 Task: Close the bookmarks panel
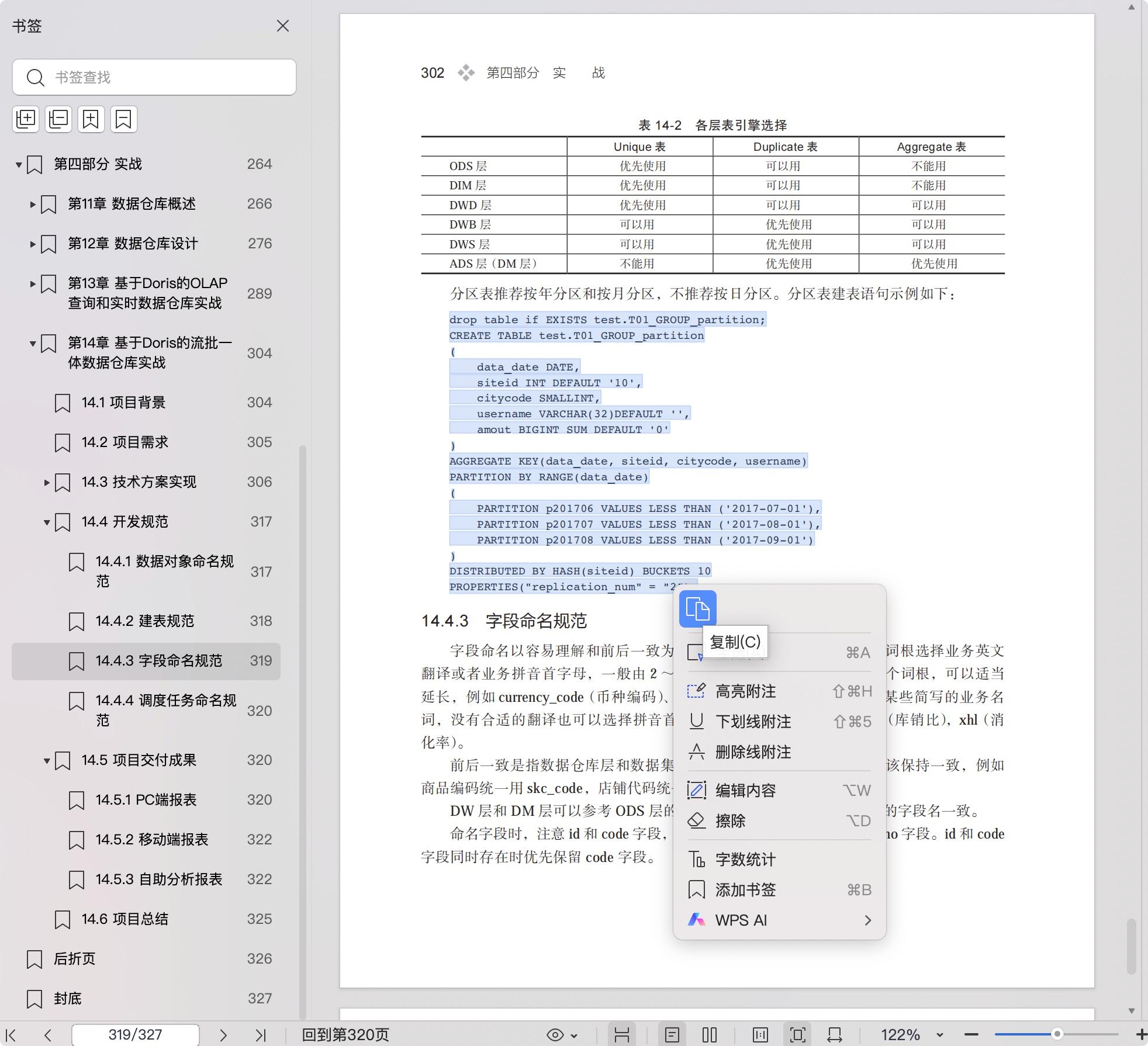point(283,26)
